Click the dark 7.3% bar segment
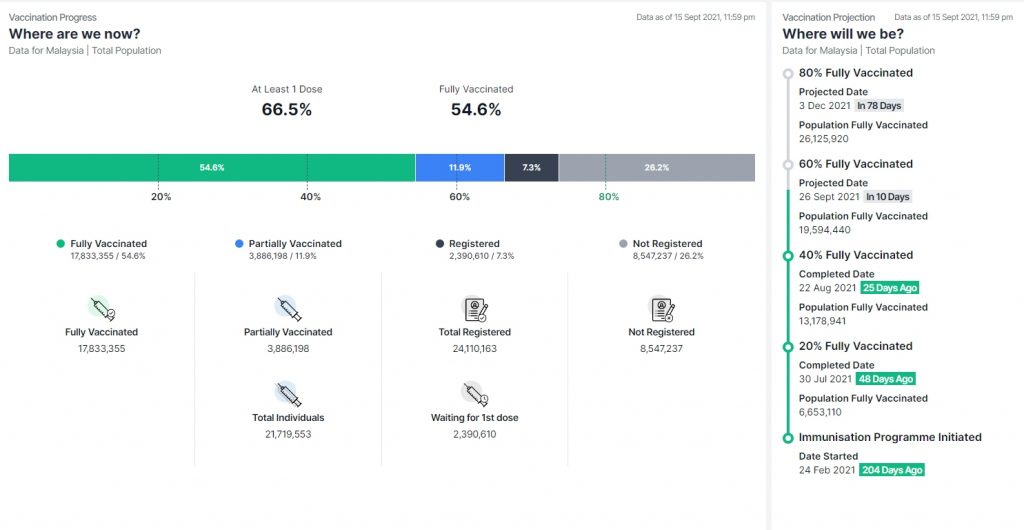This screenshot has height=530, width=1024. click(x=531, y=167)
